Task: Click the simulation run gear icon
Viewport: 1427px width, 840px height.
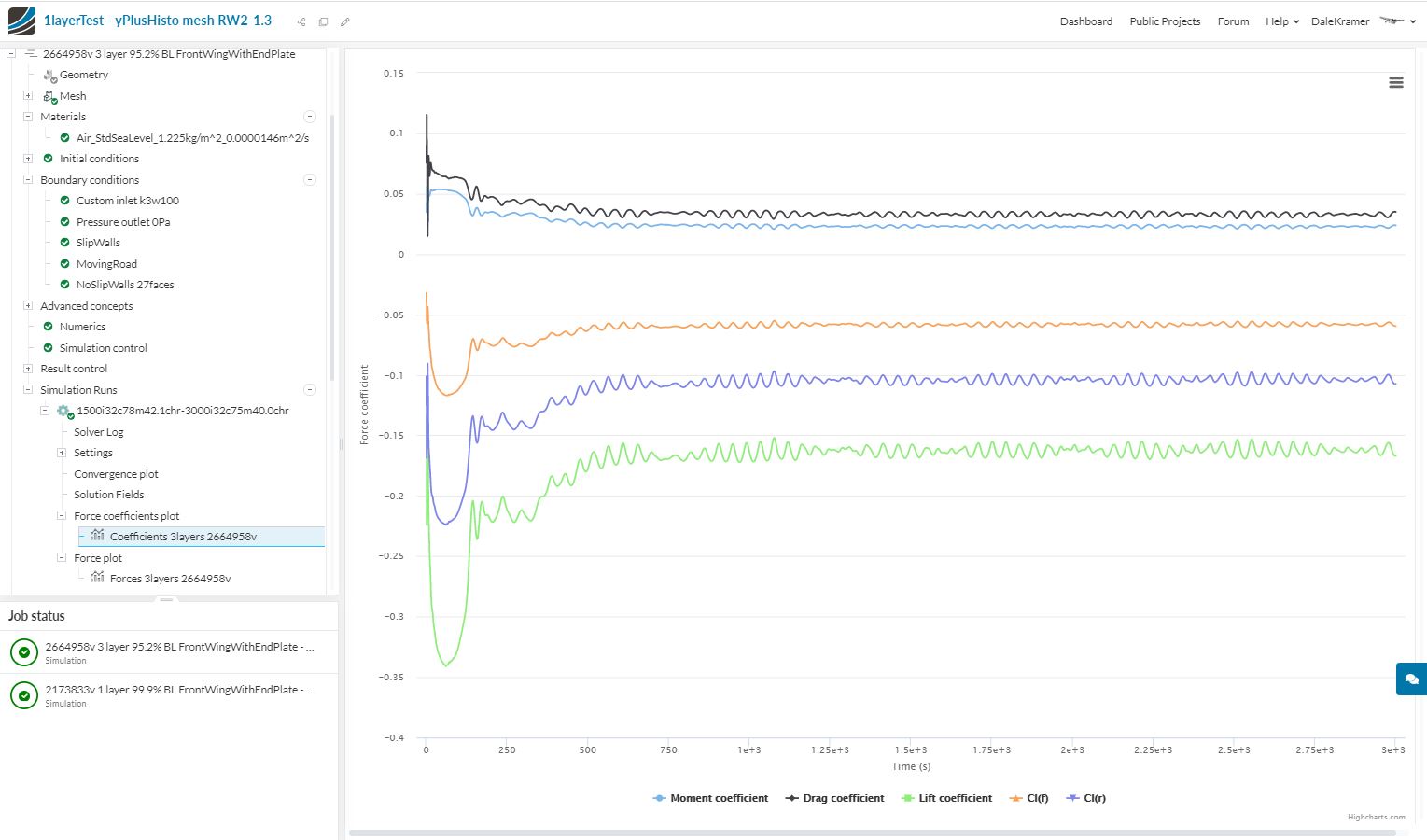Action: click(63, 411)
